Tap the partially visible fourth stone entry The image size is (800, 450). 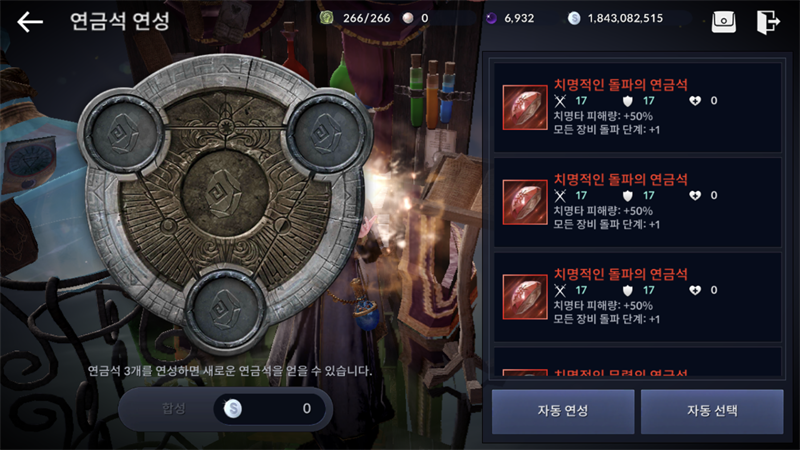pyautogui.click(x=638, y=363)
